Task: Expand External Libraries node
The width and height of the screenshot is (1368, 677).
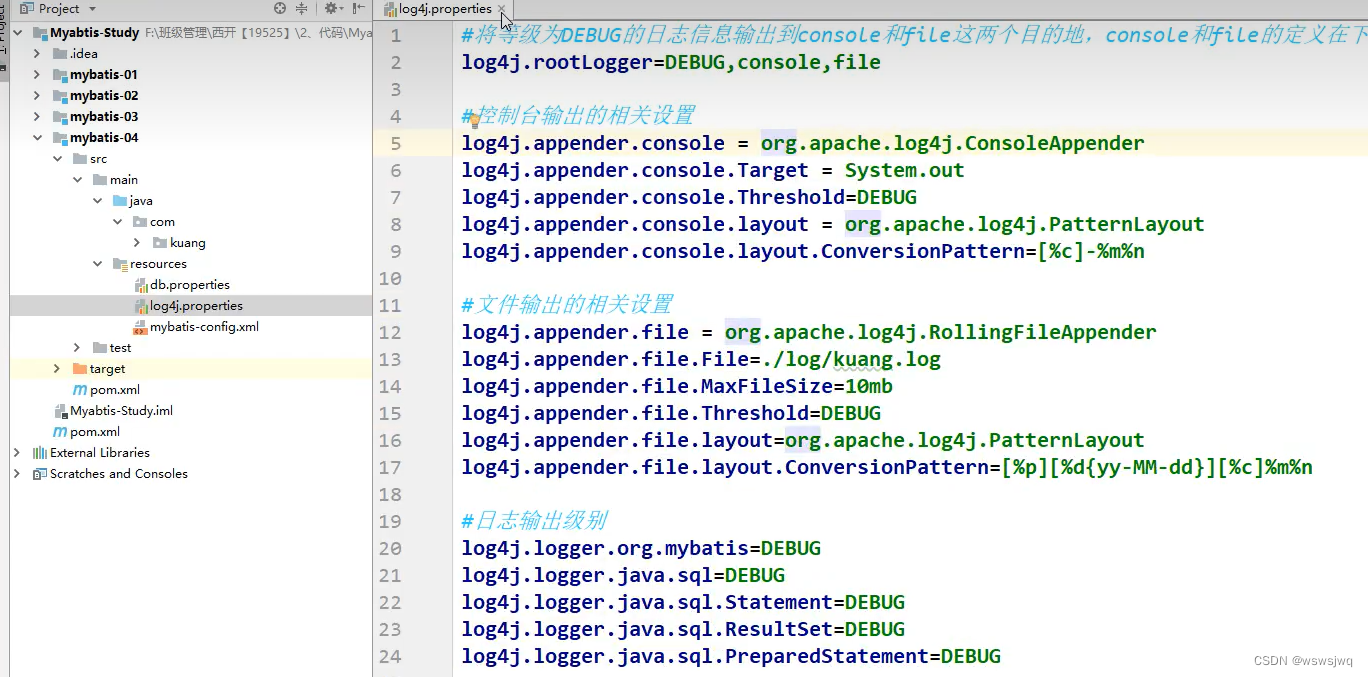Action: 17,452
